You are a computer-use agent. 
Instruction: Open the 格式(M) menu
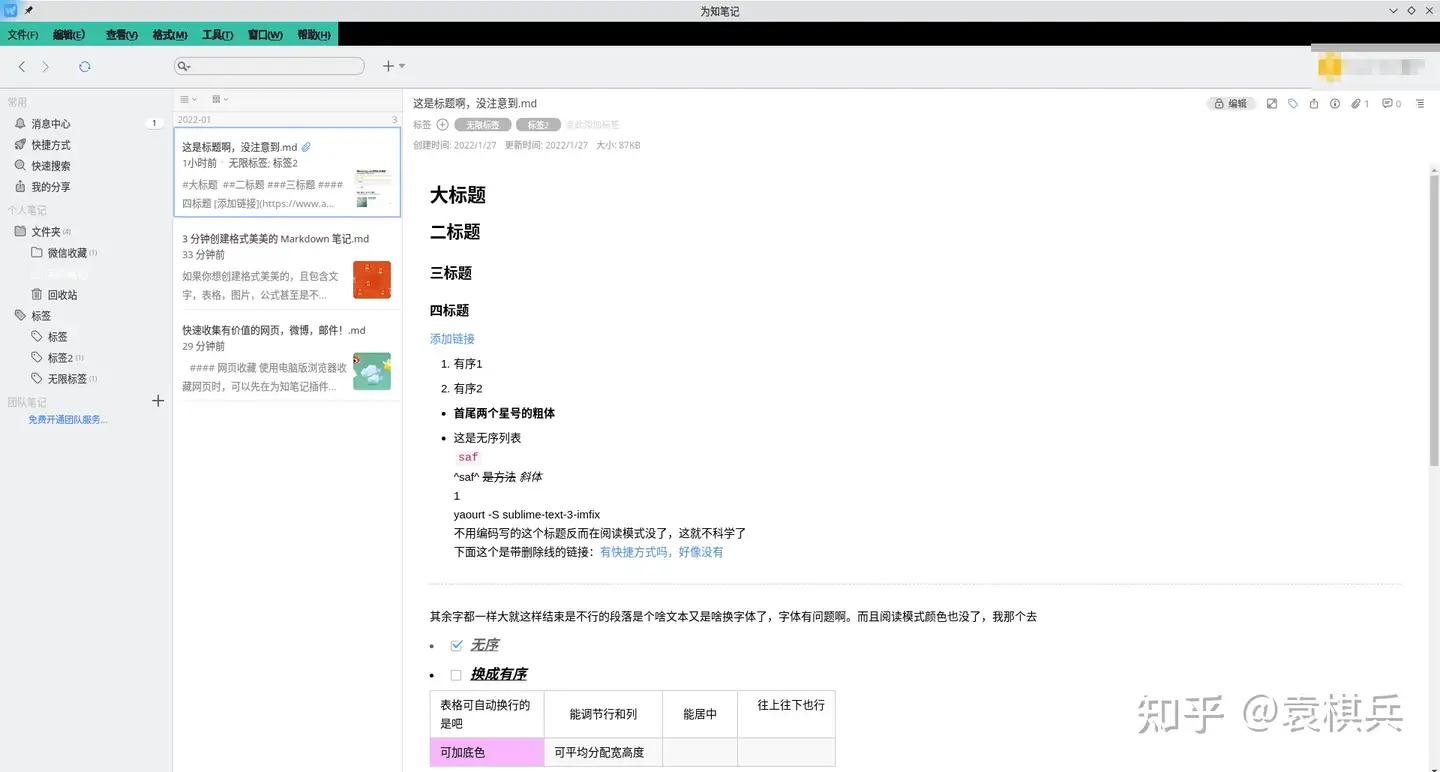(170, 35)
